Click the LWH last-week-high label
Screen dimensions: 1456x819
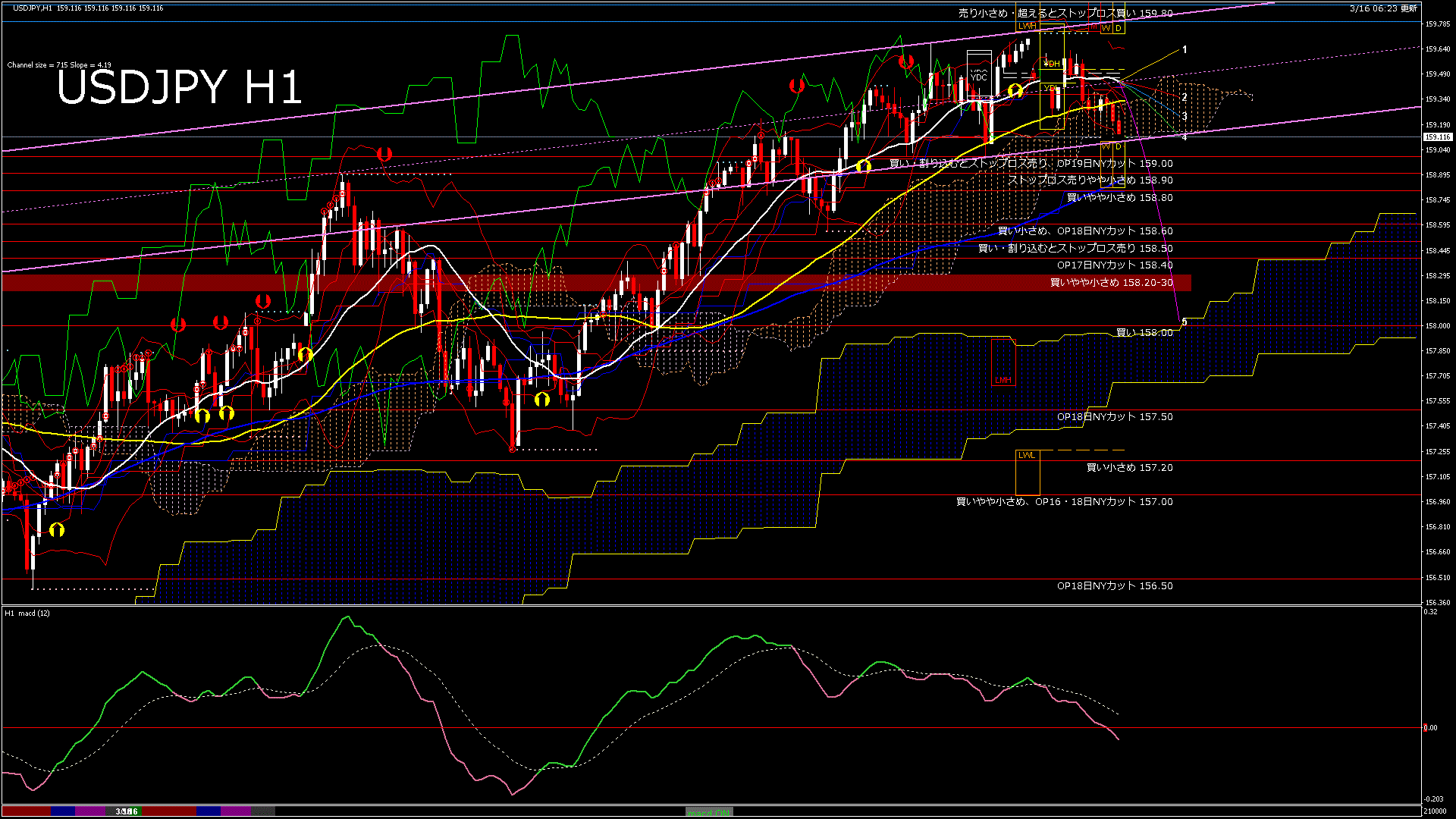[x=1027, y=27]
